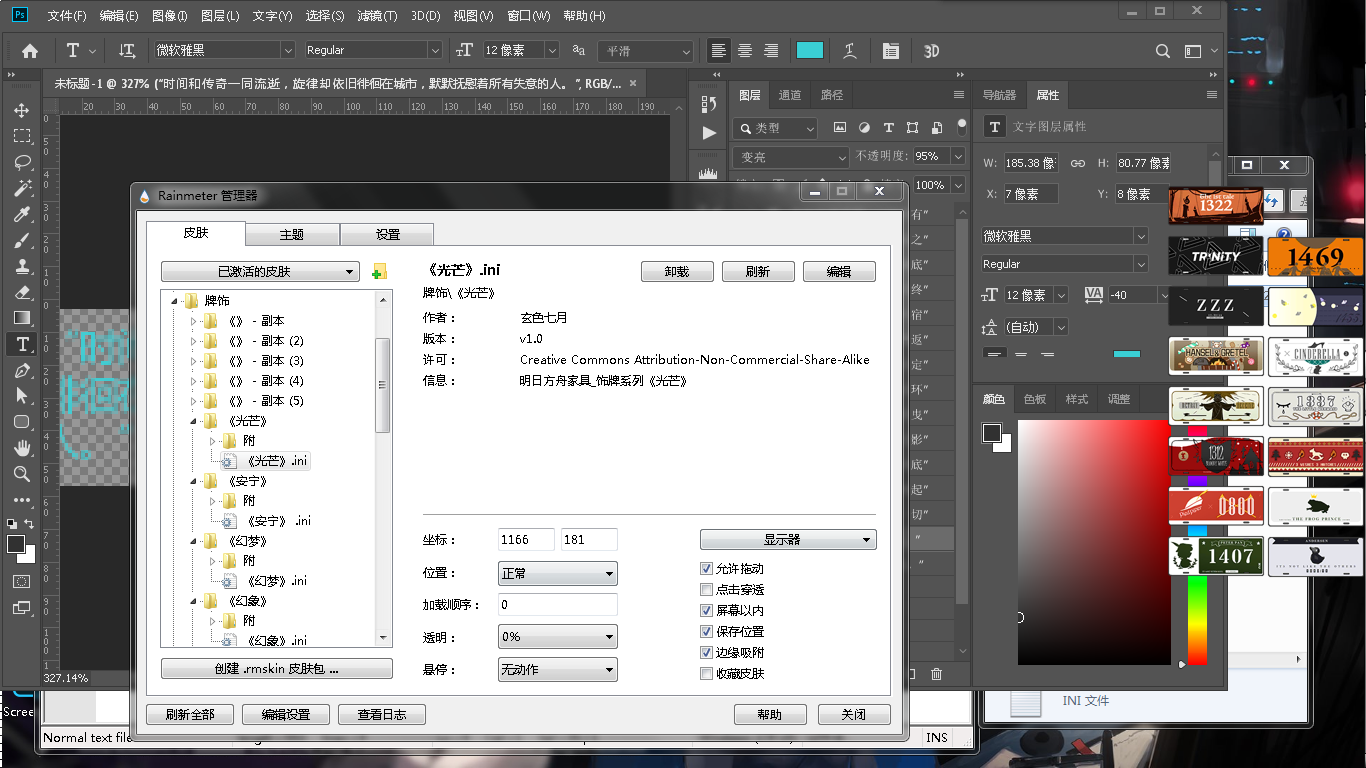Select the Gradient tool
The image size is (1366, 768).
click(21, 318)
